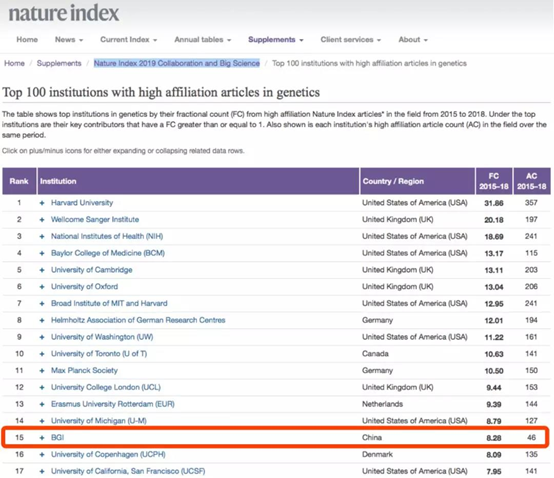This screenshot has width=554, height=478.
Task: Go to Home in navigation bar
Action: pyautogui.click(x=27, y=40)
